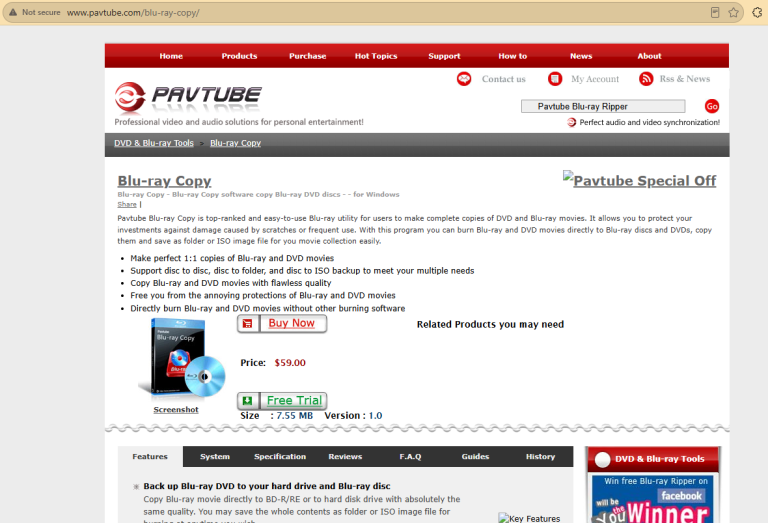
Task: Click the Blu-ray Copy heading link
Action: pos(164,181)
